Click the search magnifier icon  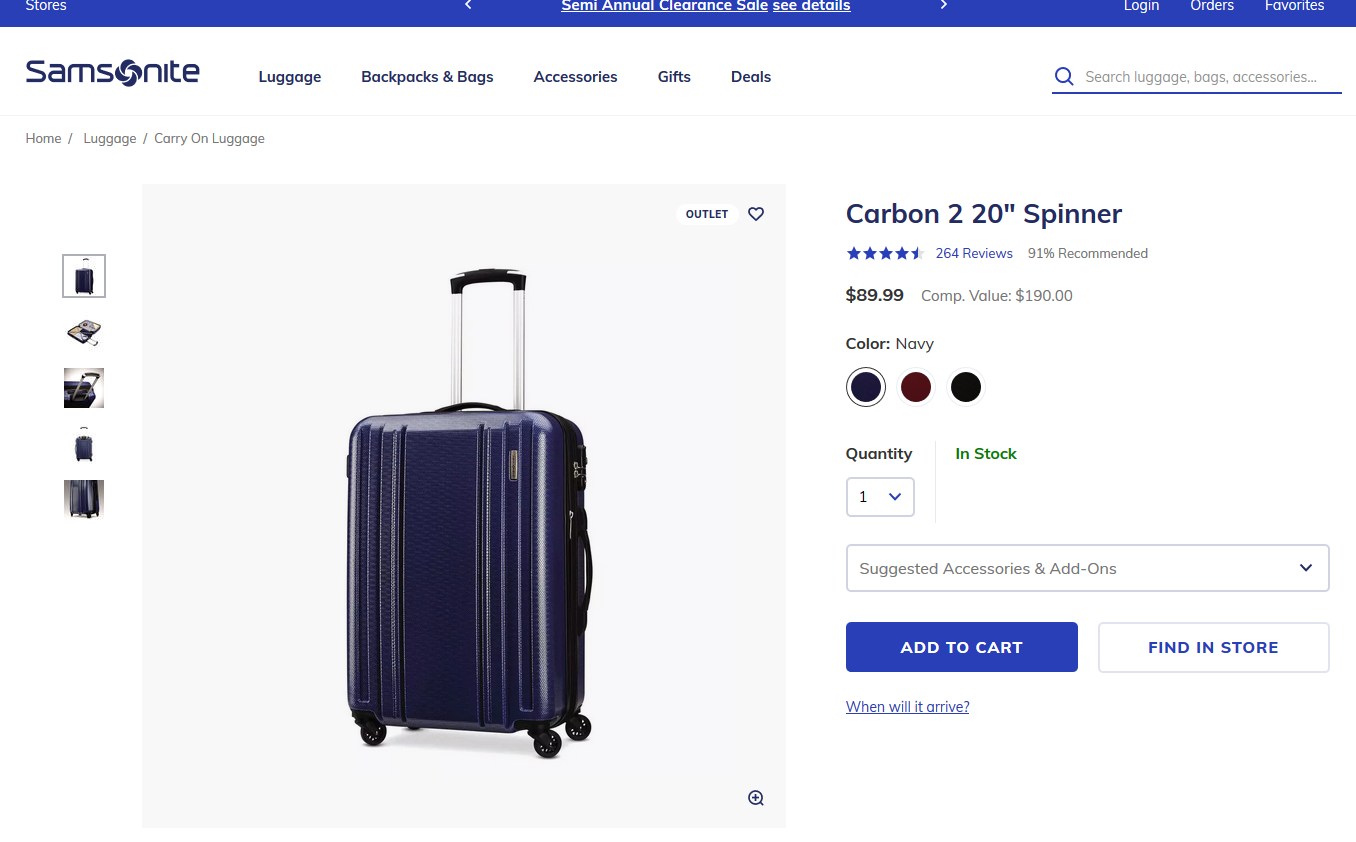tap(1064, 77)
